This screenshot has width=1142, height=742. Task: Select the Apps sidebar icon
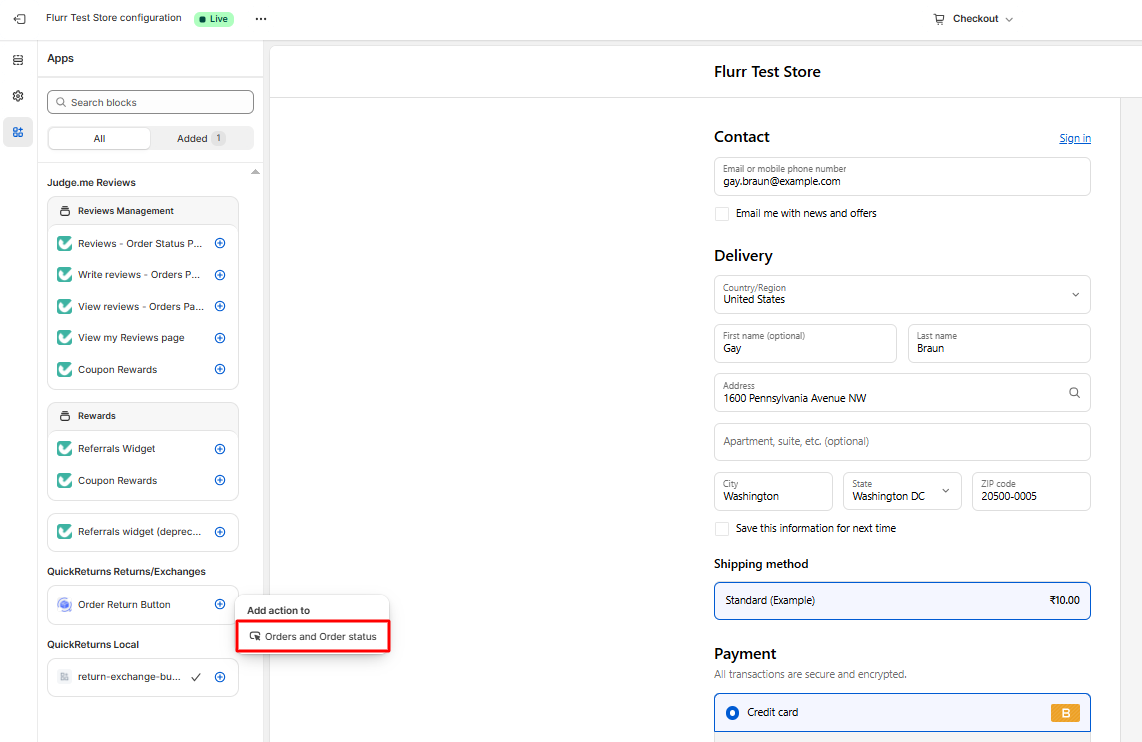click(18, 132)
